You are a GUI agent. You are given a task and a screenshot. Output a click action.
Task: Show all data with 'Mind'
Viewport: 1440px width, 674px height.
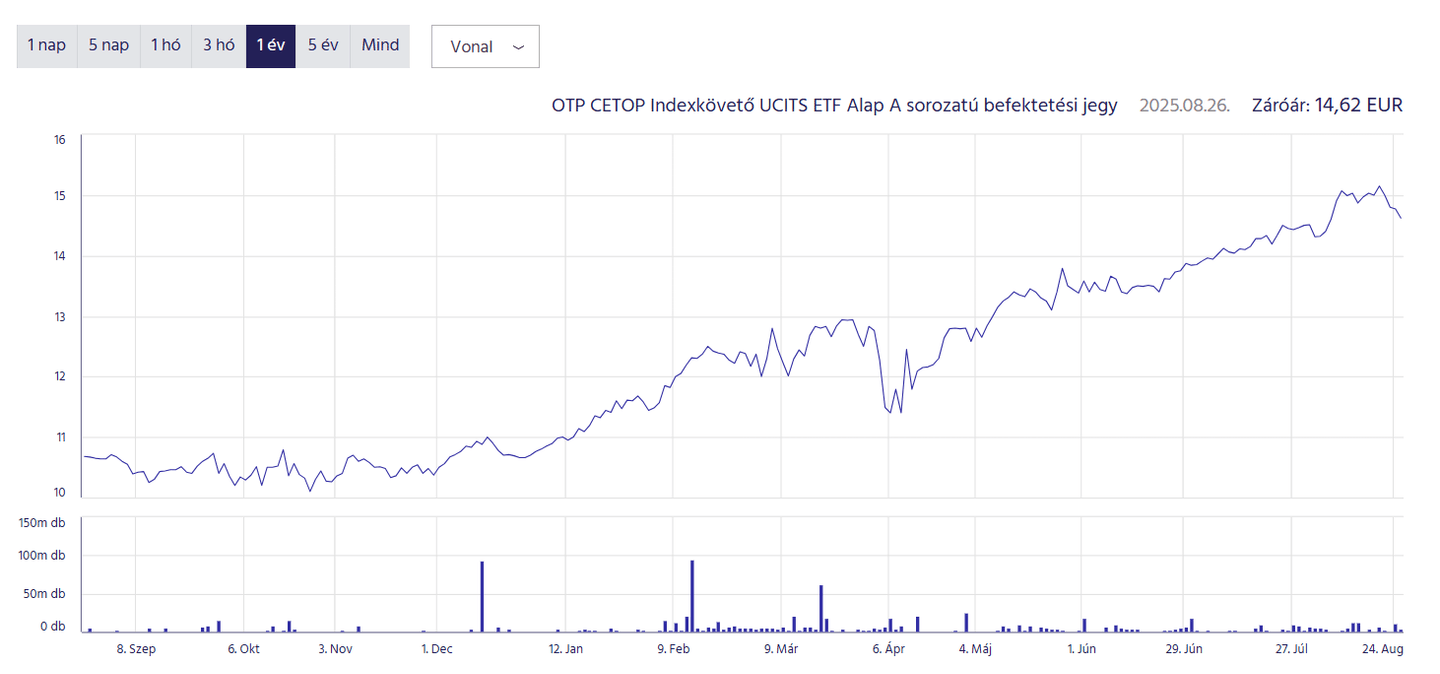[x=379, y=45]
